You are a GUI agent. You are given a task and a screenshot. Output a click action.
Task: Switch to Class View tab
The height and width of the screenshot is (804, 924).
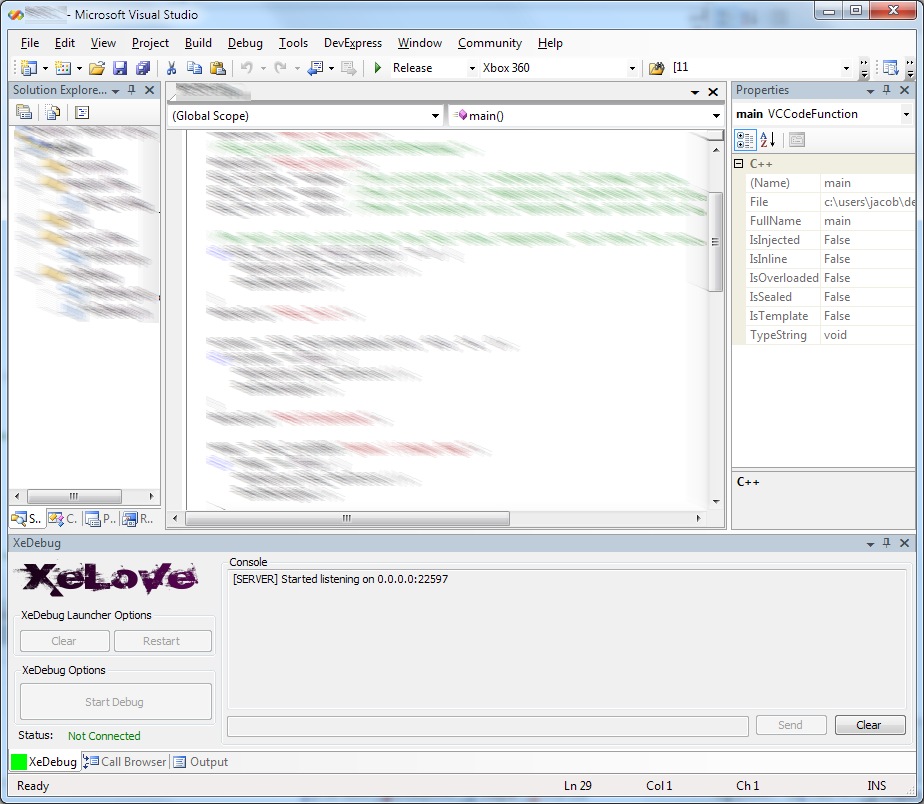(x=63, y=519)
